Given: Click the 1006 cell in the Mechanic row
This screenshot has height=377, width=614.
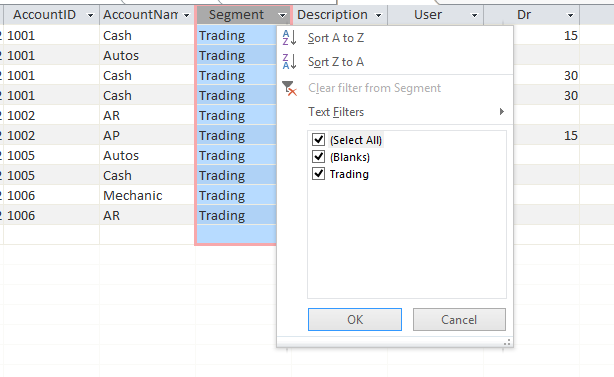Looking at the screenshot, I should coord(51,195).
